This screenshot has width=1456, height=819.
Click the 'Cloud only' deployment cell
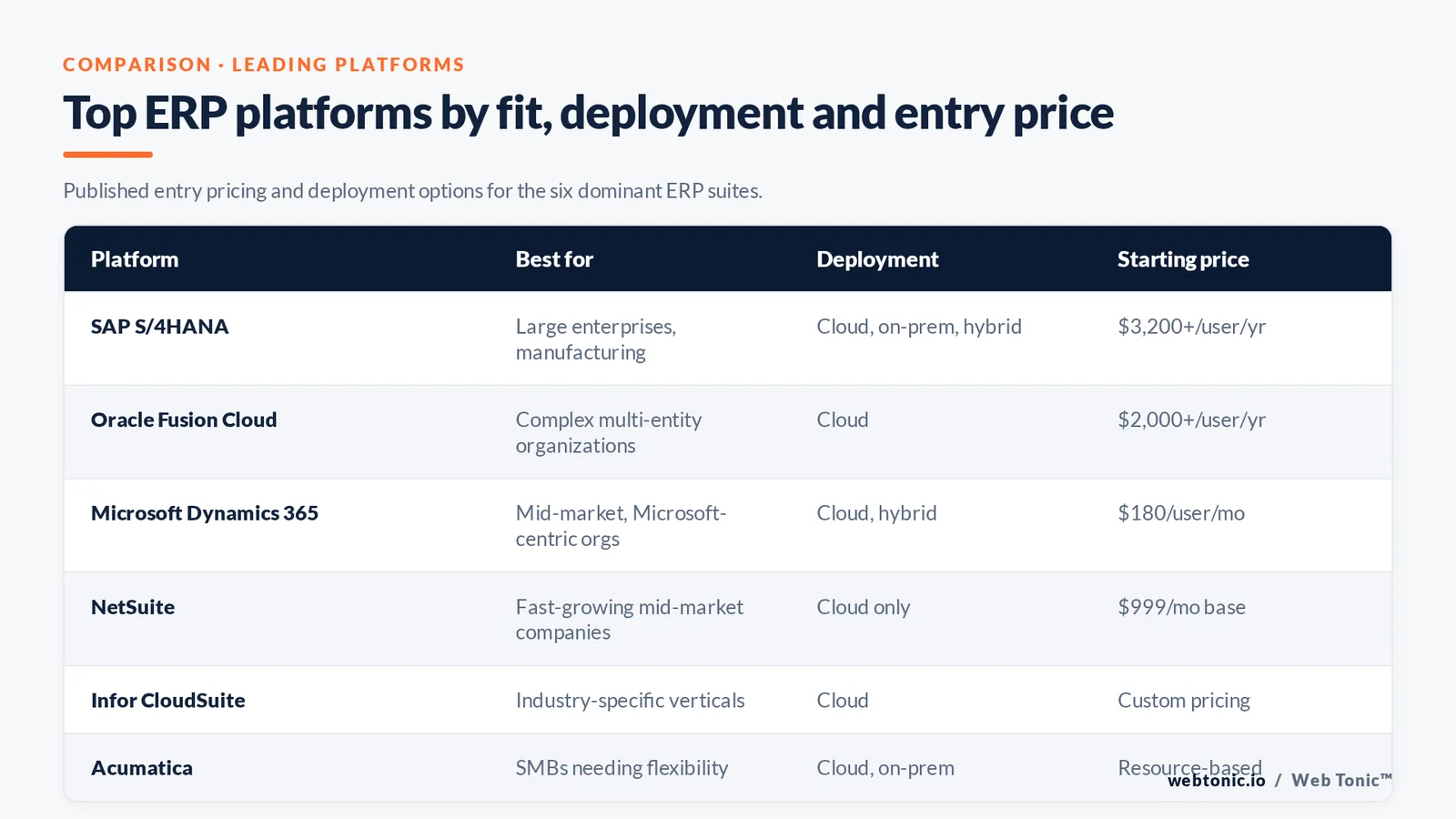(864, 607)
